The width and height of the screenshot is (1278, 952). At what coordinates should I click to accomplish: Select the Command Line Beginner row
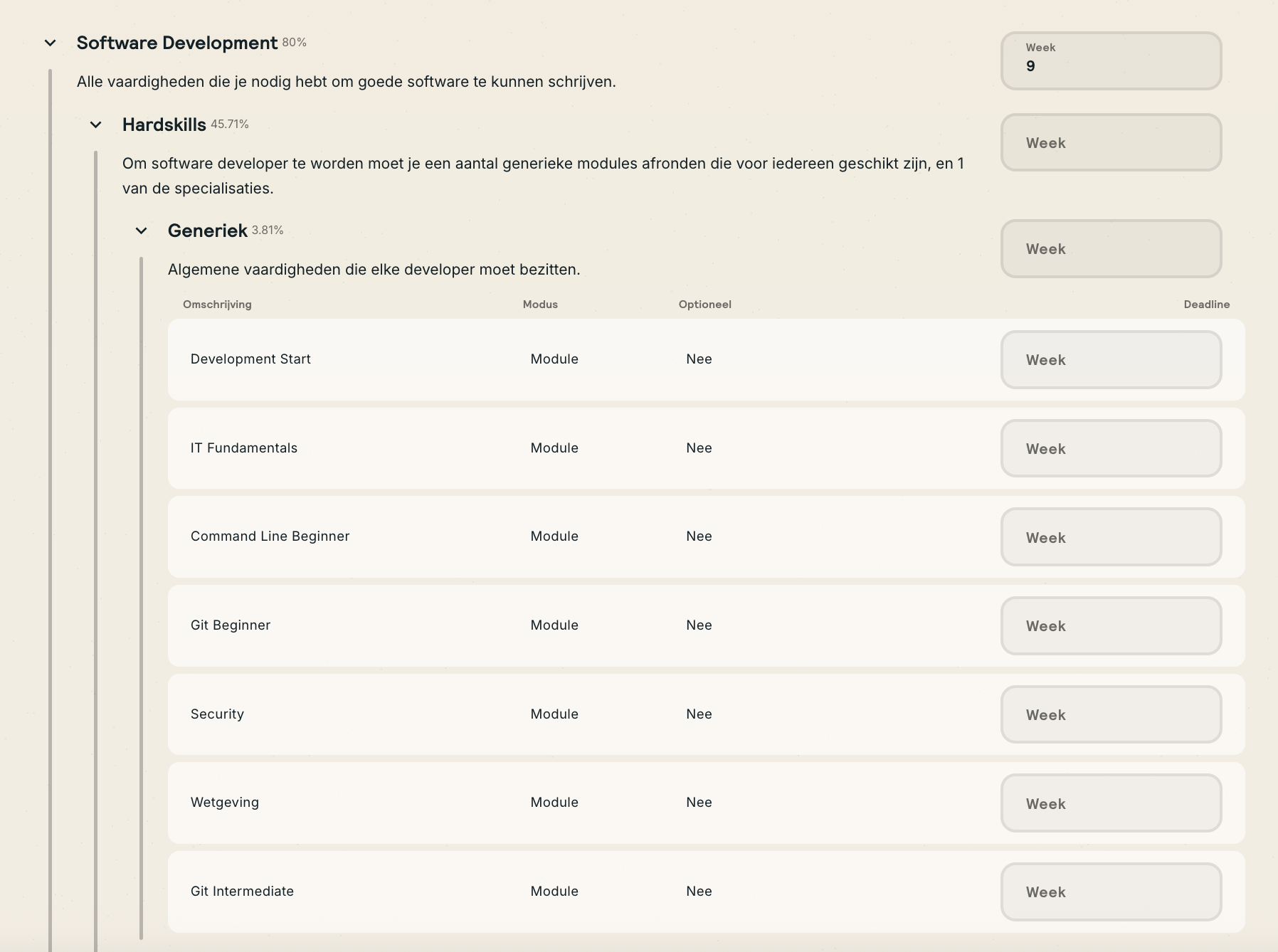coord(270,536)
